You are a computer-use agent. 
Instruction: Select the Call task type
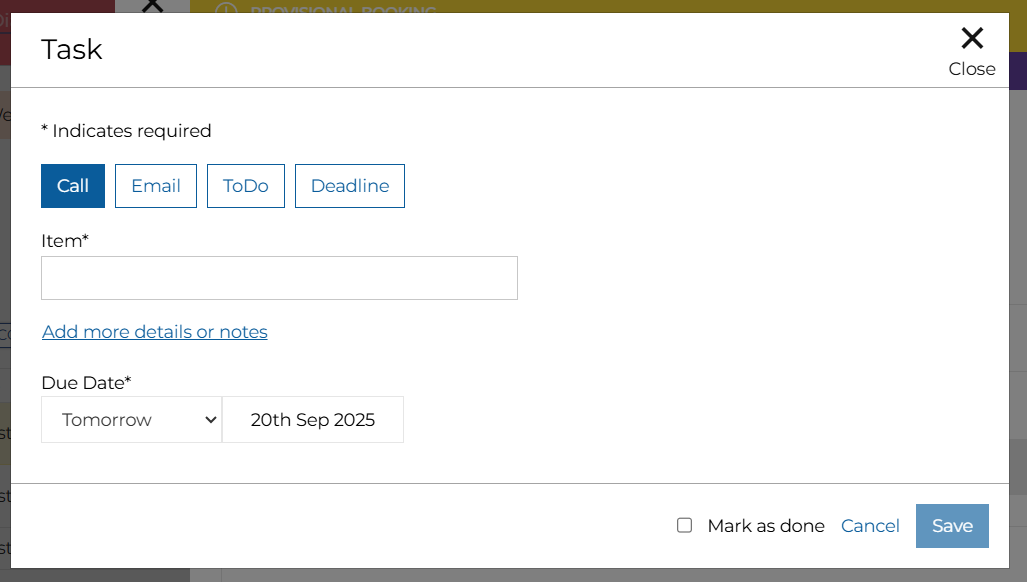click(73, 186)
